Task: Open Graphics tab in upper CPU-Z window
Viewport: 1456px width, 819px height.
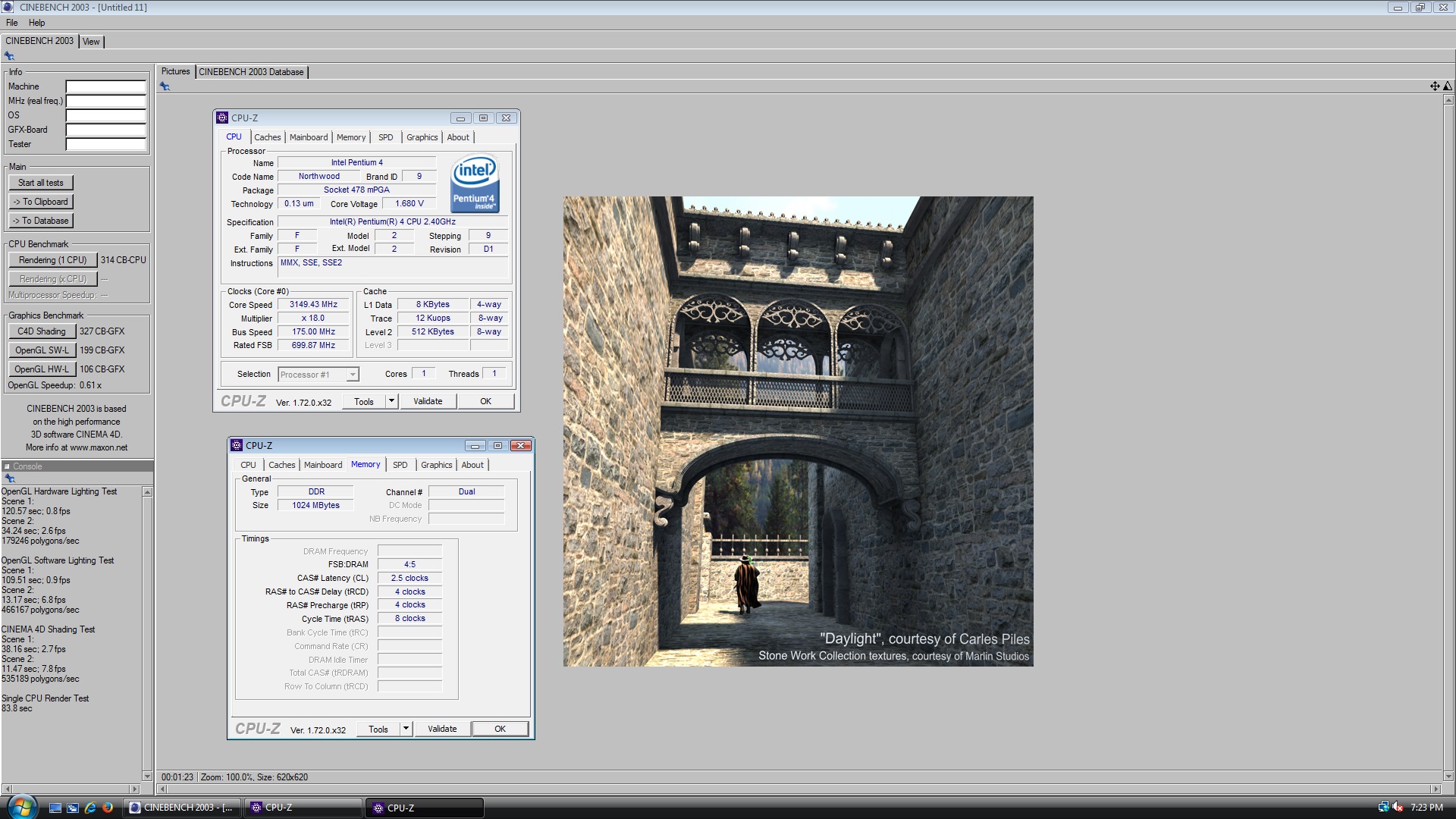Action: point(422,137)
